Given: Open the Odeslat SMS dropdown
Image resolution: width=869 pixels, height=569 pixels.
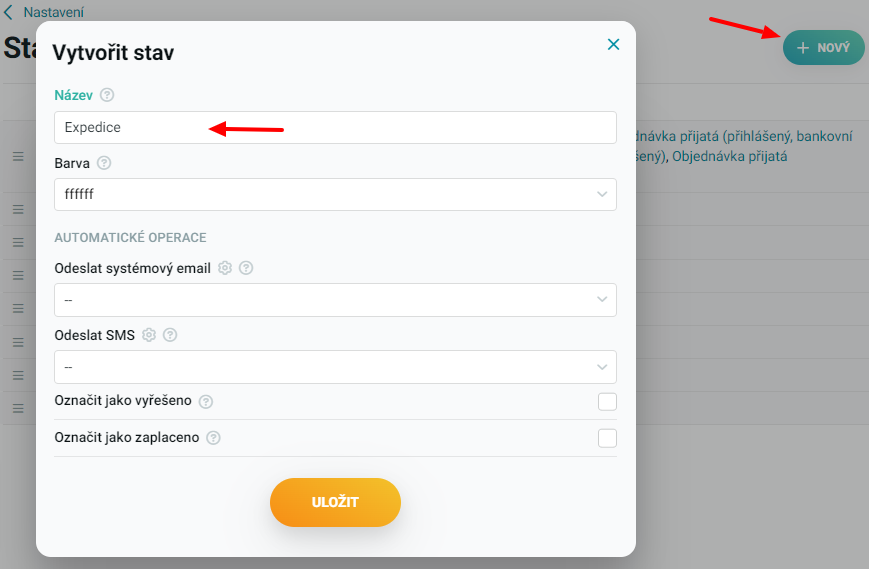Looking at the screenshot, I should click(335, 367).
